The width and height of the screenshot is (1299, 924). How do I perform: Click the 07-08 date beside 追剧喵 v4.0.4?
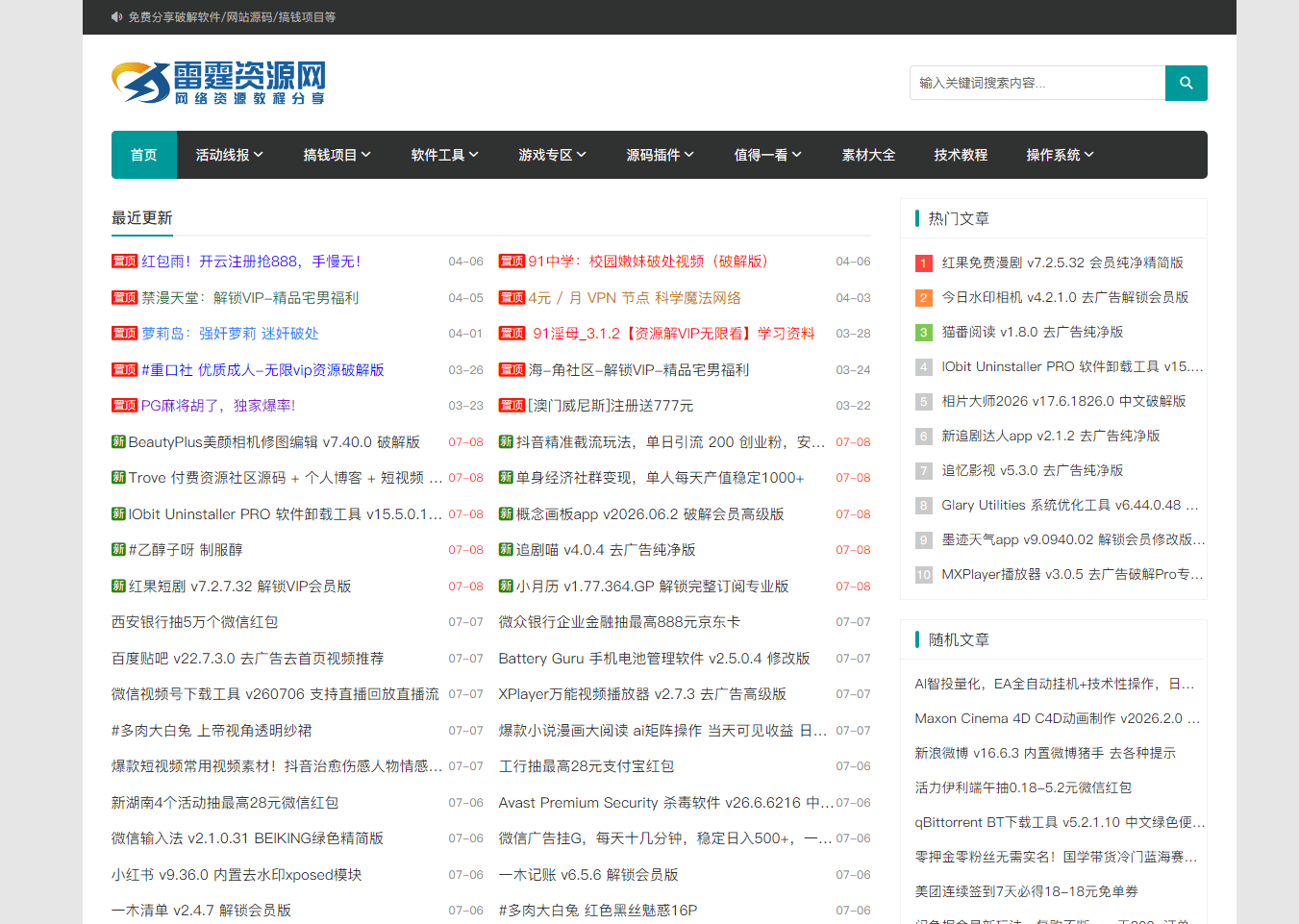tap(853, 550)
